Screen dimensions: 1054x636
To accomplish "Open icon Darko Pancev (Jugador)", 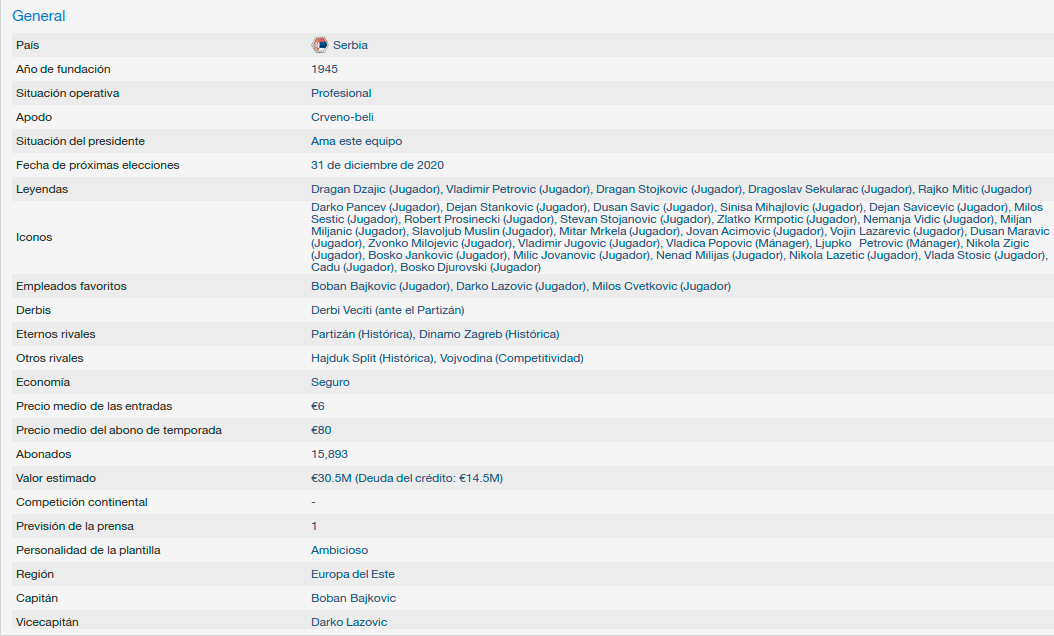I will tap(375, 207).
